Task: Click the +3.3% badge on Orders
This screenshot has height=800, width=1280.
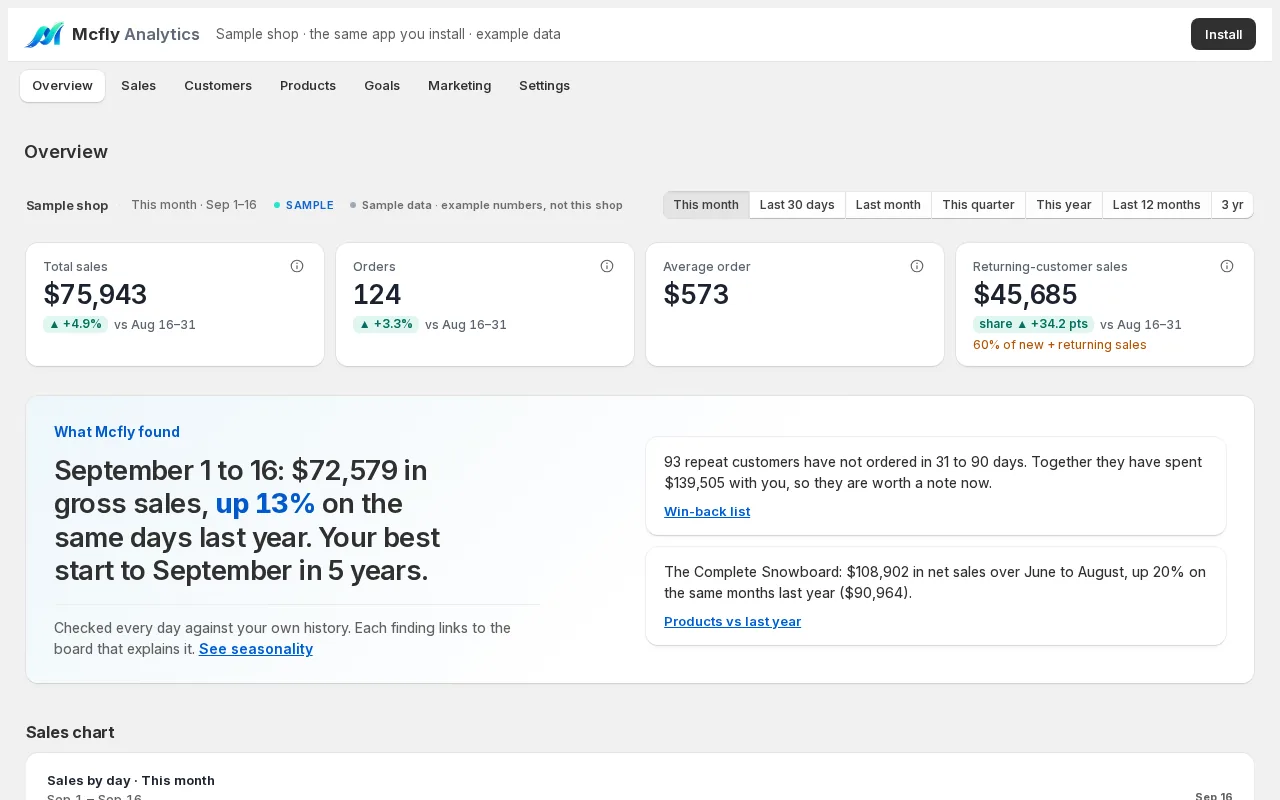Action: tap(386, 324)
